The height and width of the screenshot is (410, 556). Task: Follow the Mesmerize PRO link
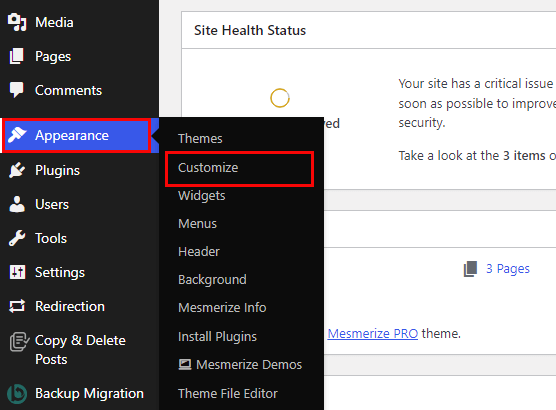pos(373,333)
